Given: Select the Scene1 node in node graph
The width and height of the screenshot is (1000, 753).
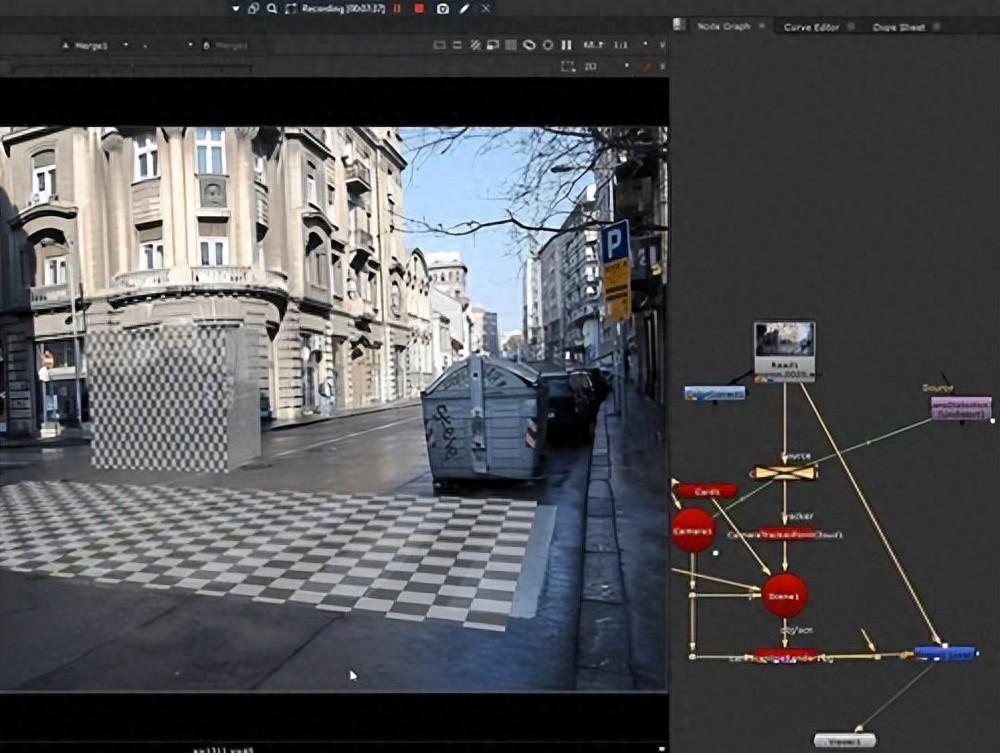Looking at the screenshot, I should (x=784, y=596).
